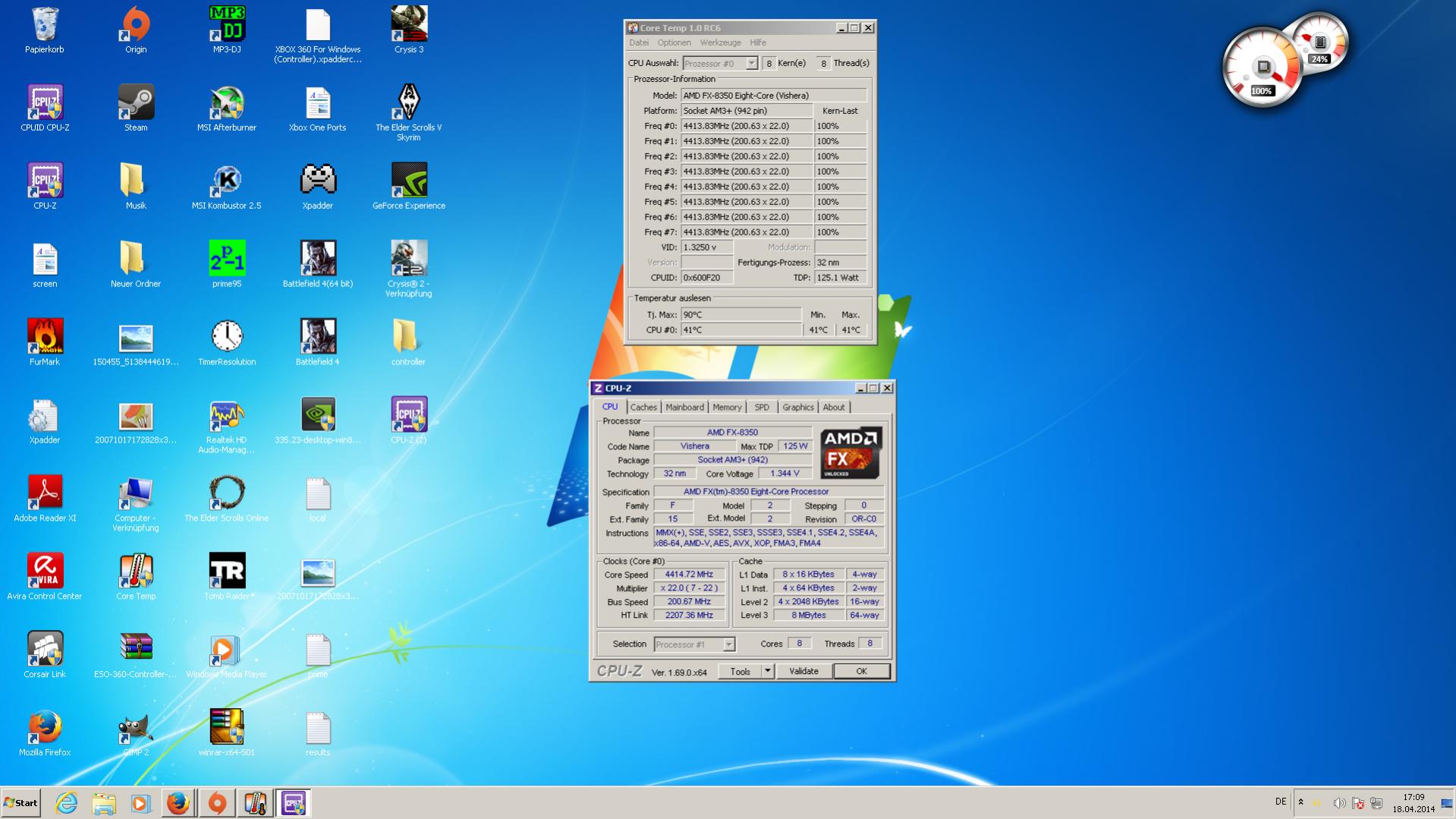The width and height of the screenshot is (1456, 819).
Task: Open Avira Control Center icon
Action: [45, 572]
